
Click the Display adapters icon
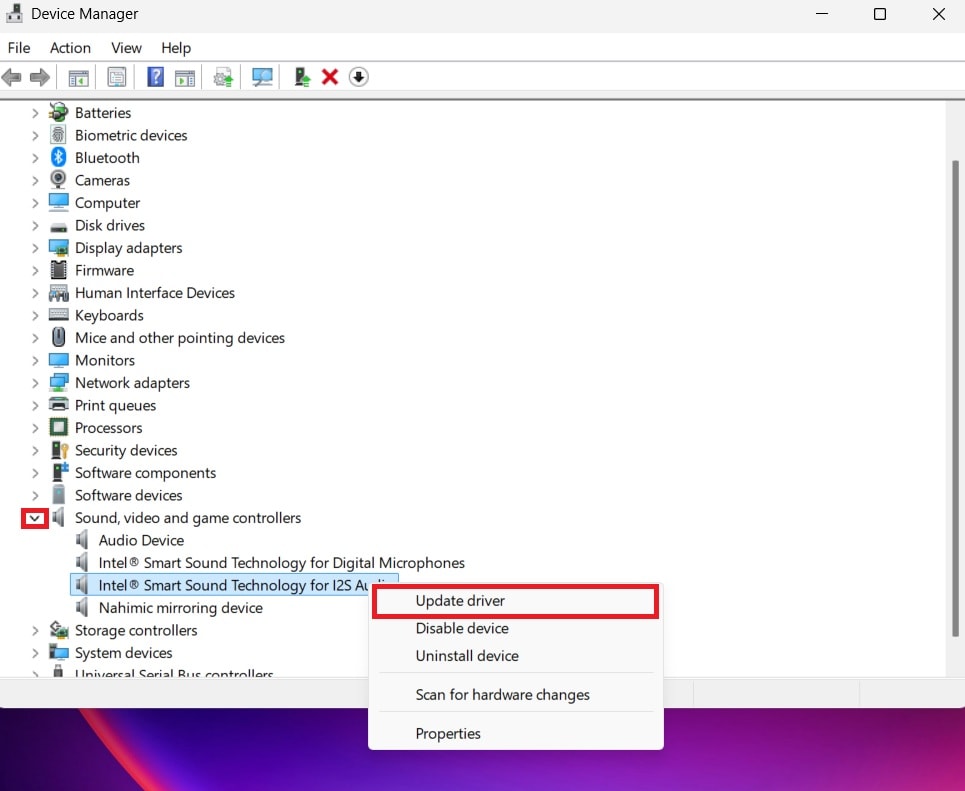tap(58, 247)
